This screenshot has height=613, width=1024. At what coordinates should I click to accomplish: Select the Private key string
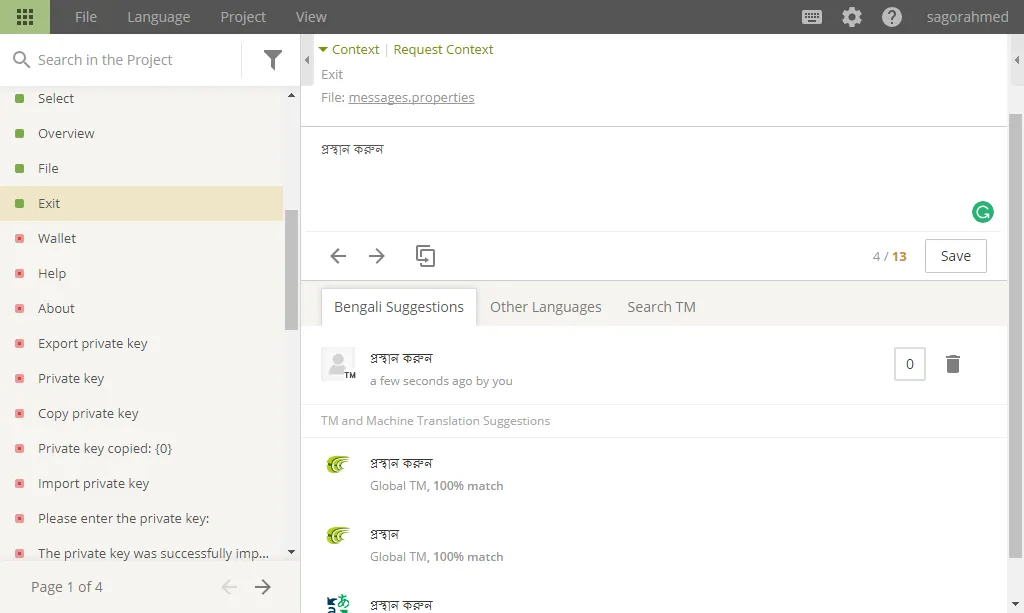tap(141, 379)
